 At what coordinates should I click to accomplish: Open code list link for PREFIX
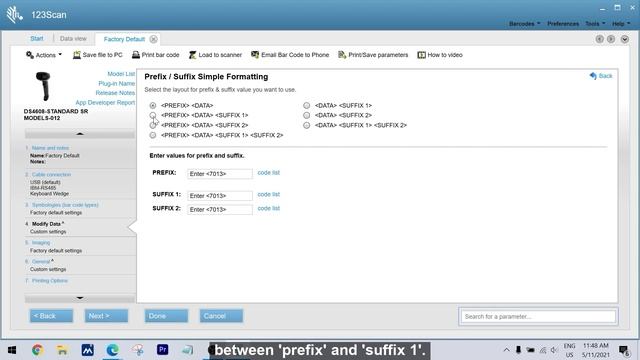click(269, 173)
